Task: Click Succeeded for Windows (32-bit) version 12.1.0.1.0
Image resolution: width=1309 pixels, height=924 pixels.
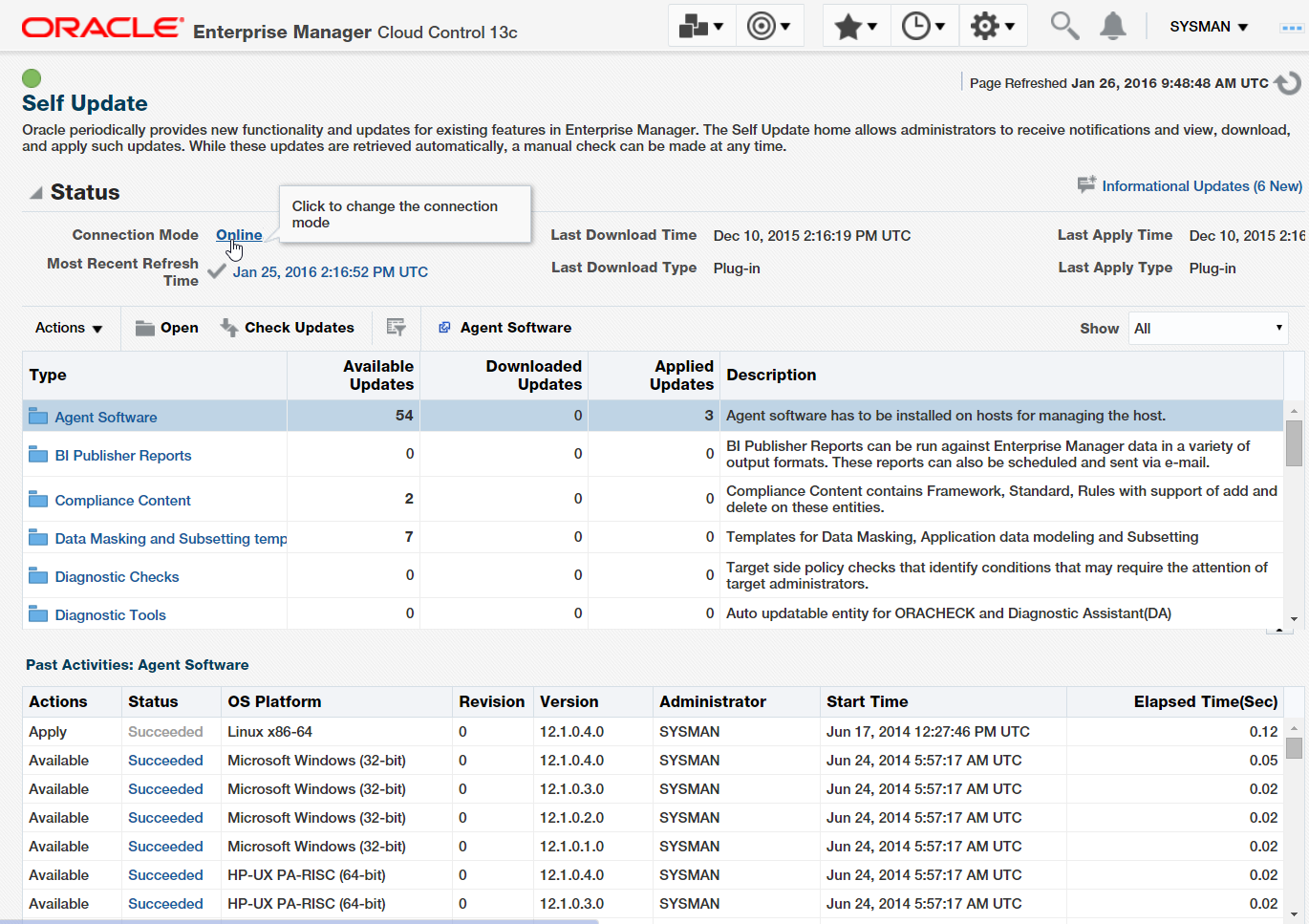Action: pyautogui.click(x=165, y=847)
